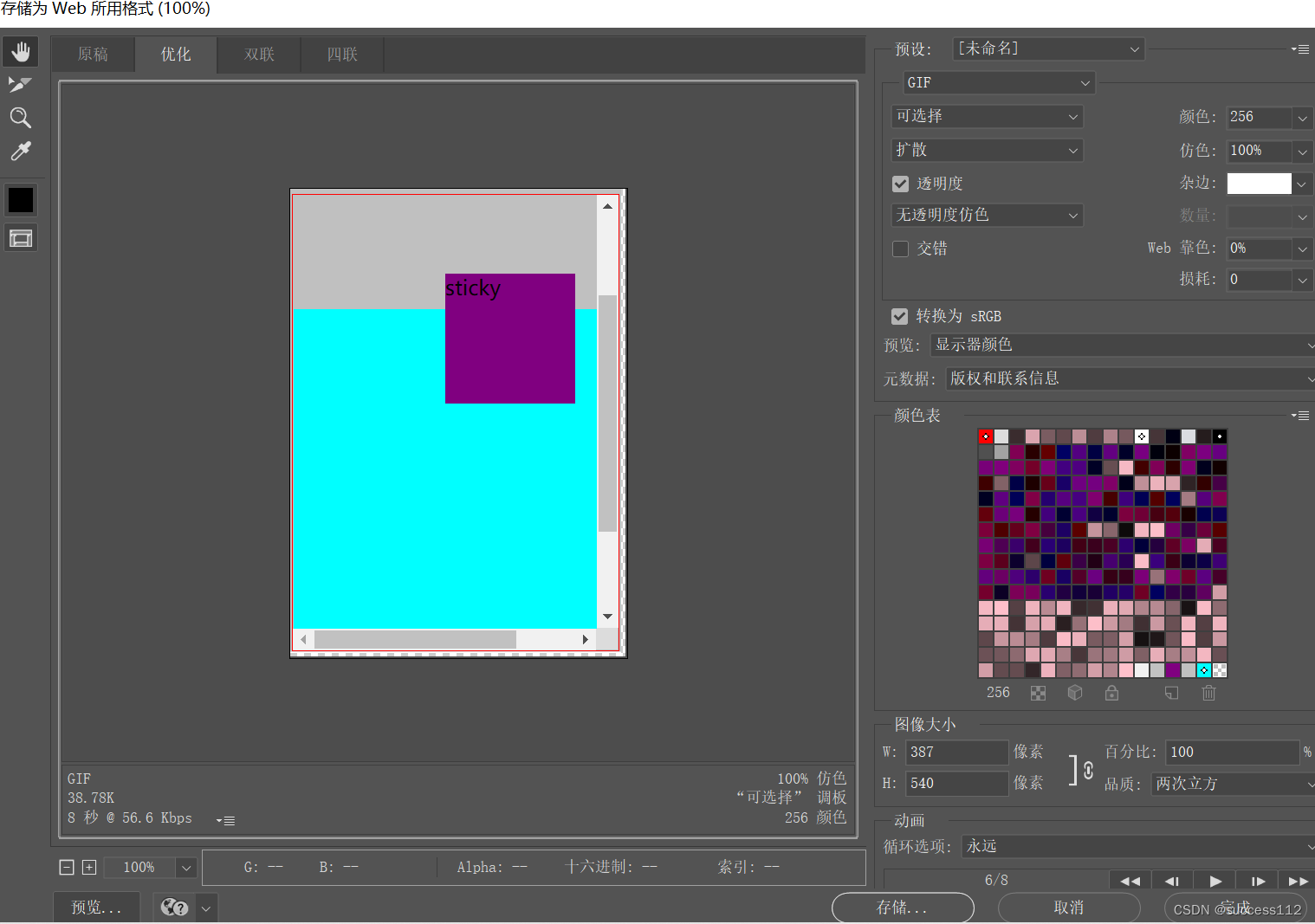The width and height of the screenshot is (1315, 924).
Task: Lock selected colors in color table
Action: coord(1111,693)
